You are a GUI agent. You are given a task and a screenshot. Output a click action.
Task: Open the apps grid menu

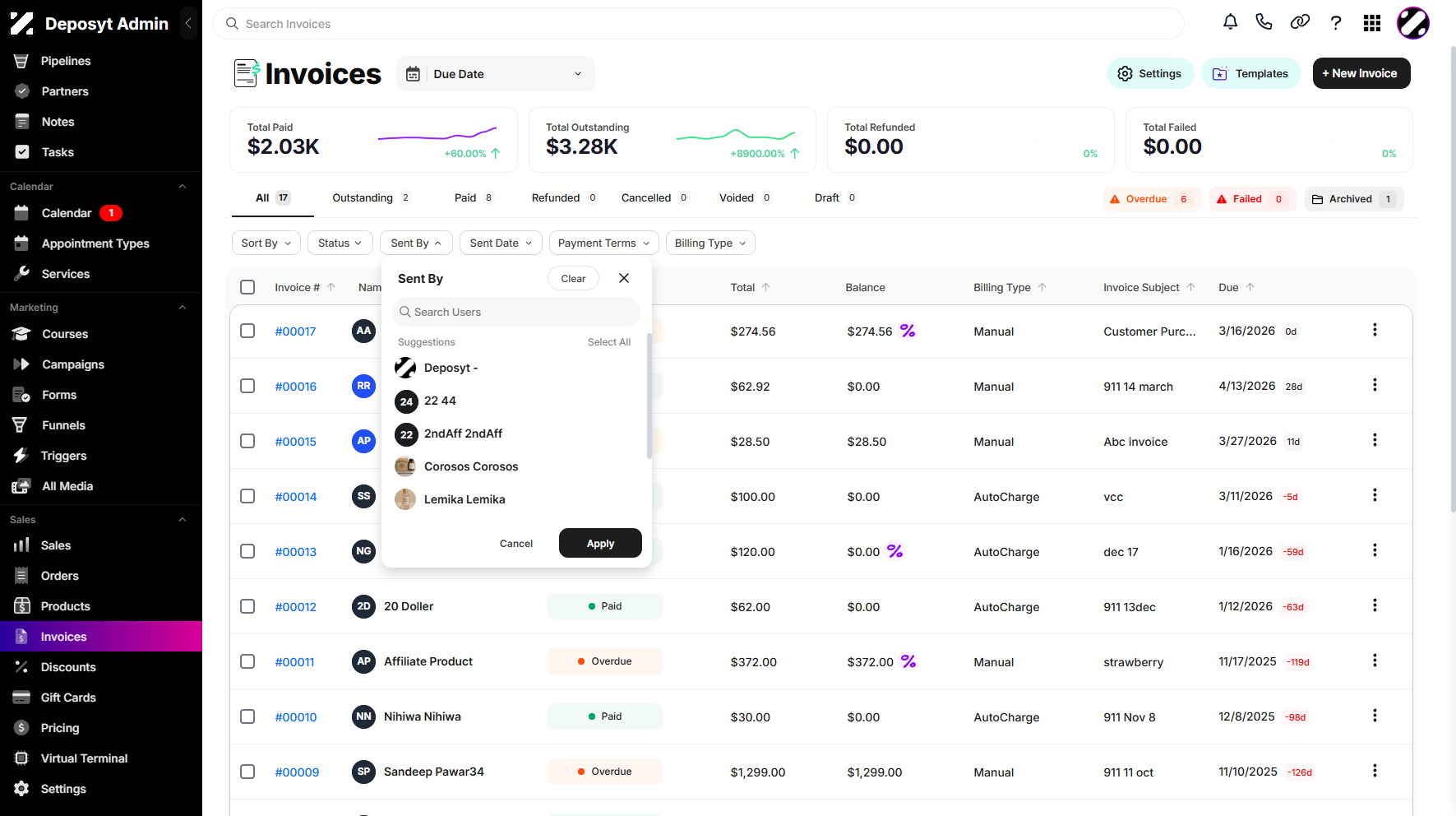coord(1372,23)
